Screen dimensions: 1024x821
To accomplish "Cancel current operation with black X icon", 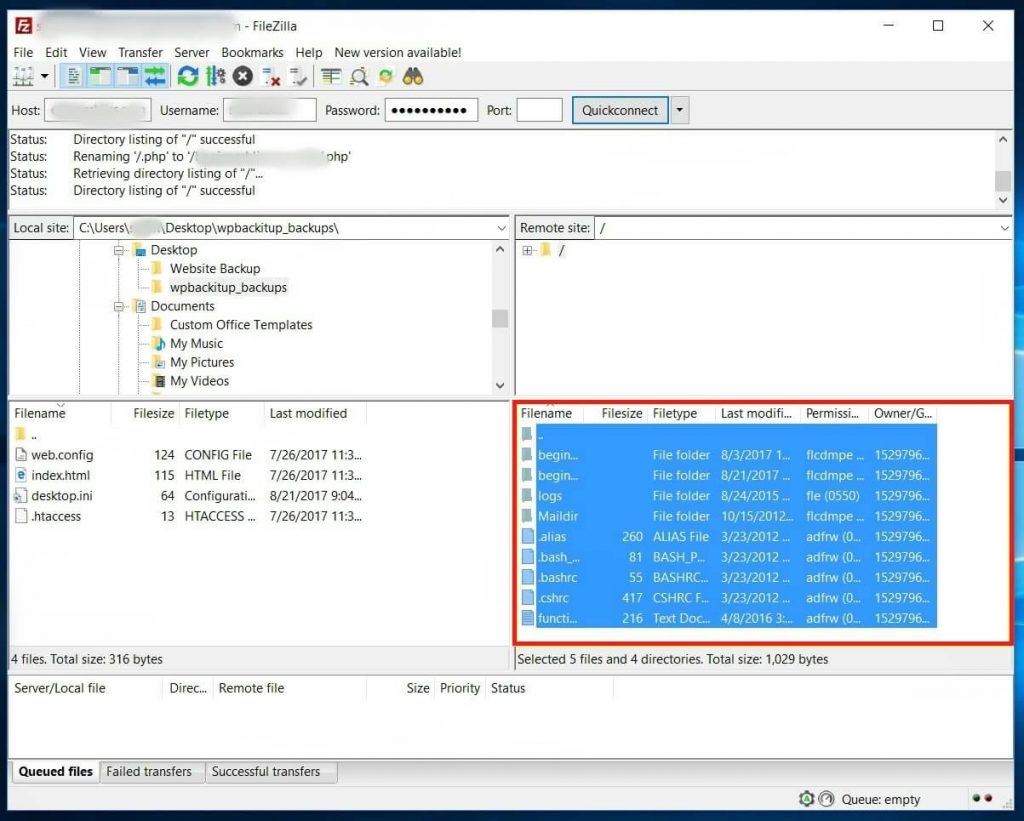I will [243, 77].
